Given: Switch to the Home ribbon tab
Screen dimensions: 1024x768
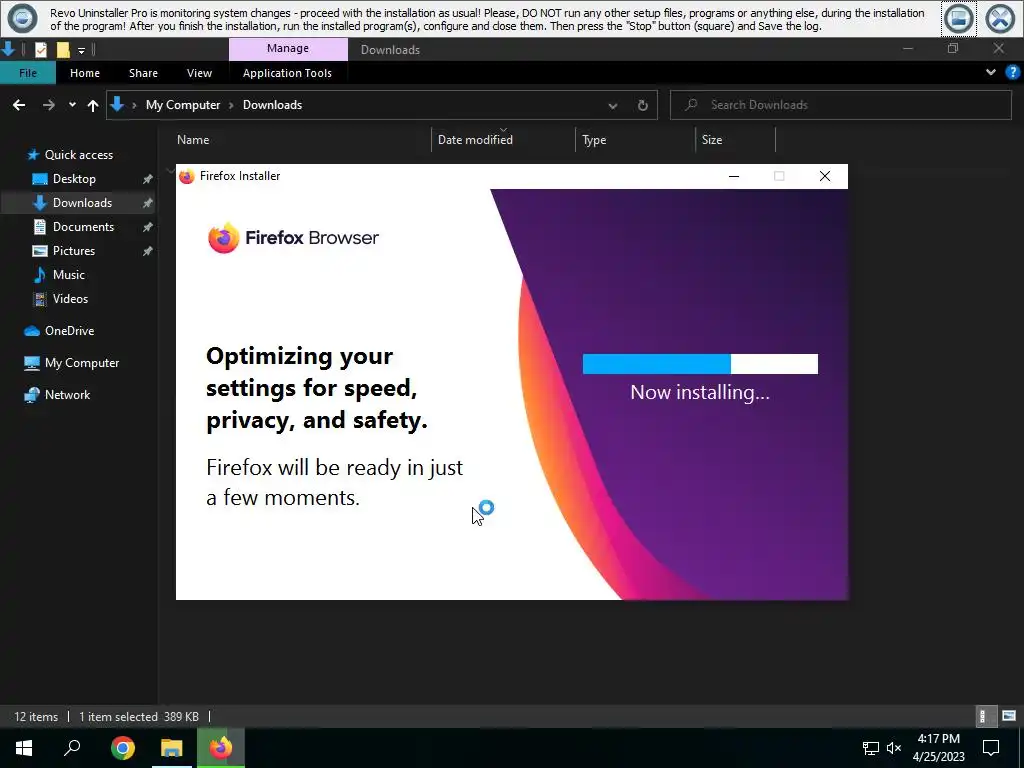Looking at the screenshot, I should [x=85, y=73].
